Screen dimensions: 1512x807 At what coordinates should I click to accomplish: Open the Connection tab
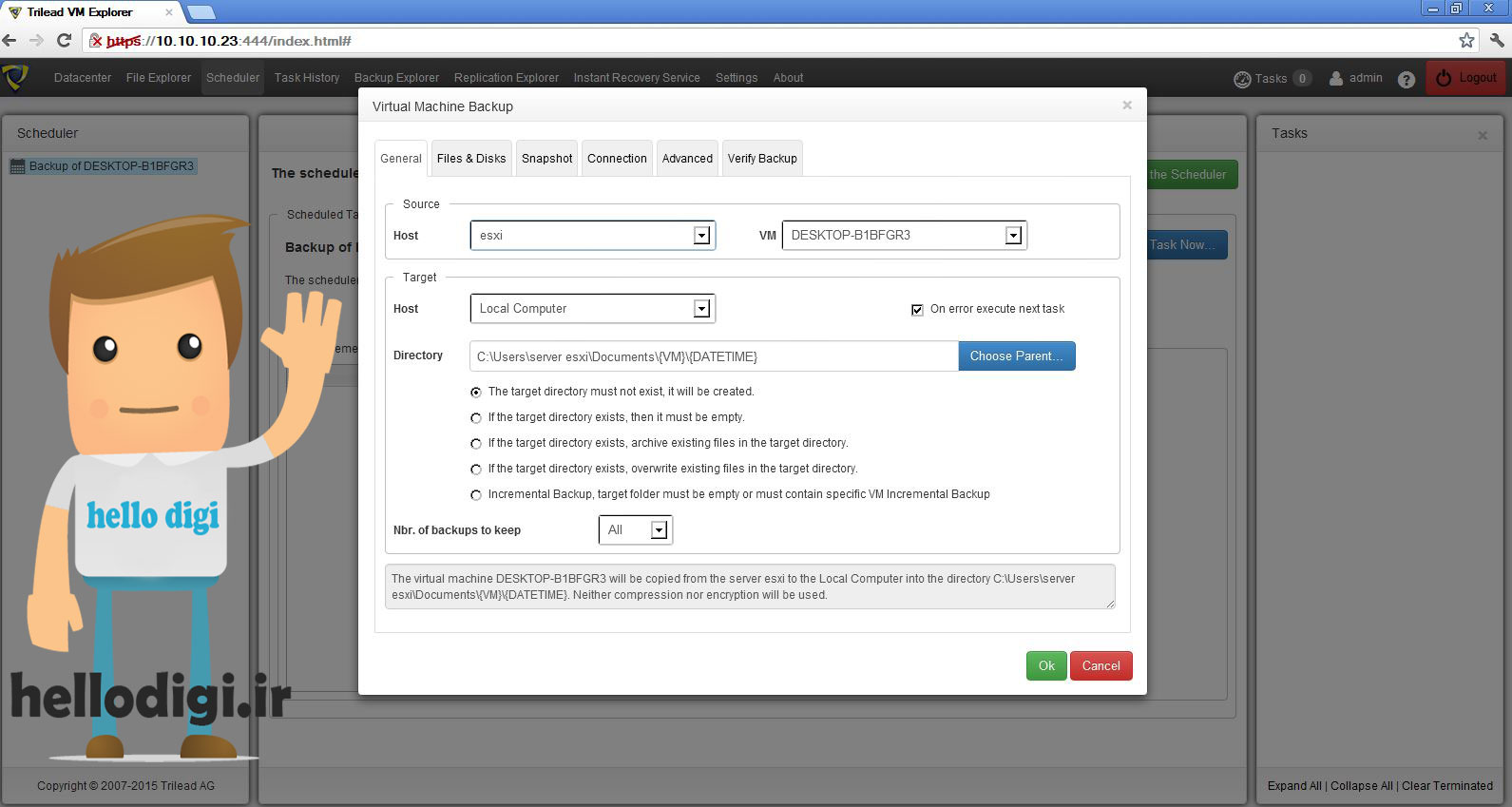click(617, 159)
